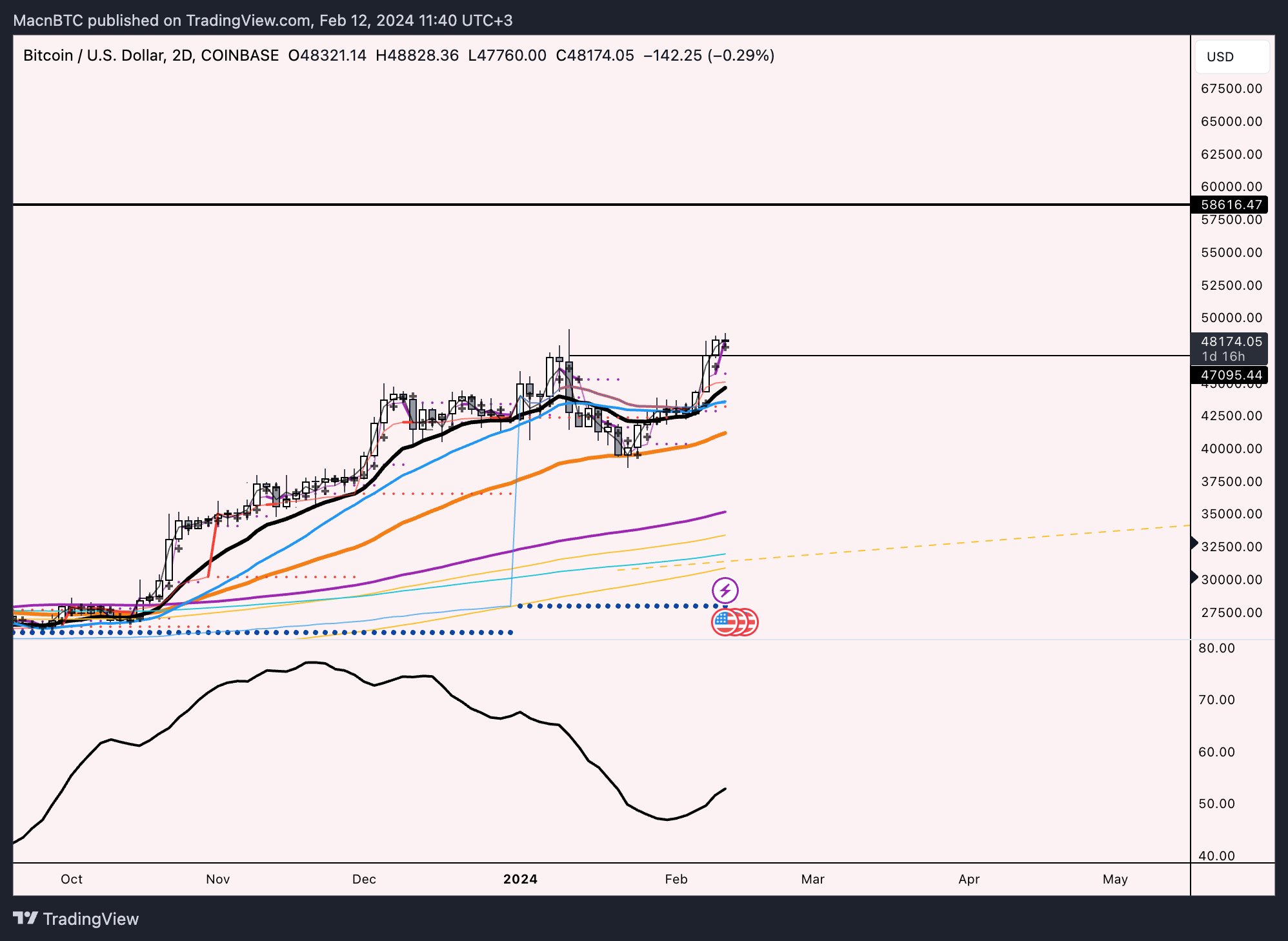Click the US flag economic event icon
1288x941 pixels.
pyautogui.click(x=725, y=622)
